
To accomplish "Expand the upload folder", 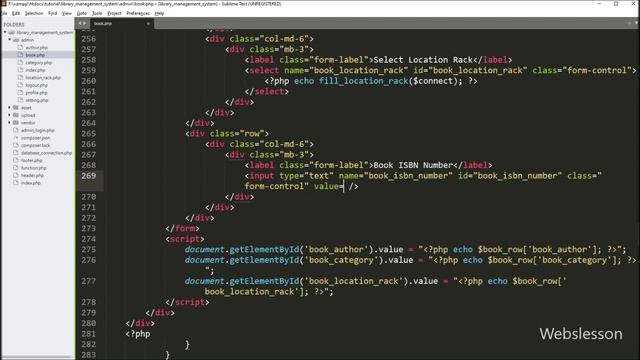I will tap(9, 115).
